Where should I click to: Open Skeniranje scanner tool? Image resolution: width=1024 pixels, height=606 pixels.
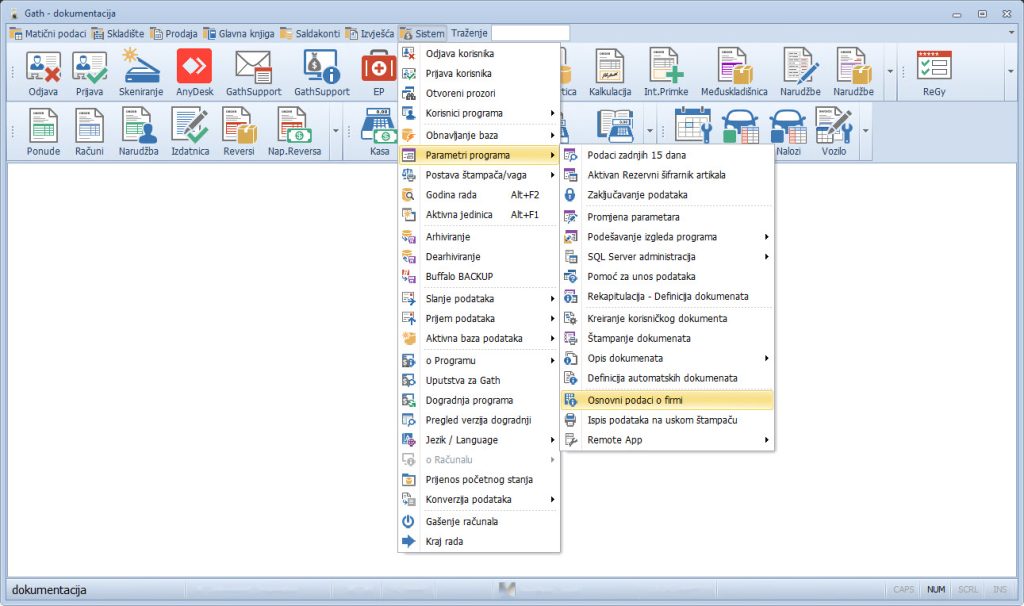pos(141,73)
